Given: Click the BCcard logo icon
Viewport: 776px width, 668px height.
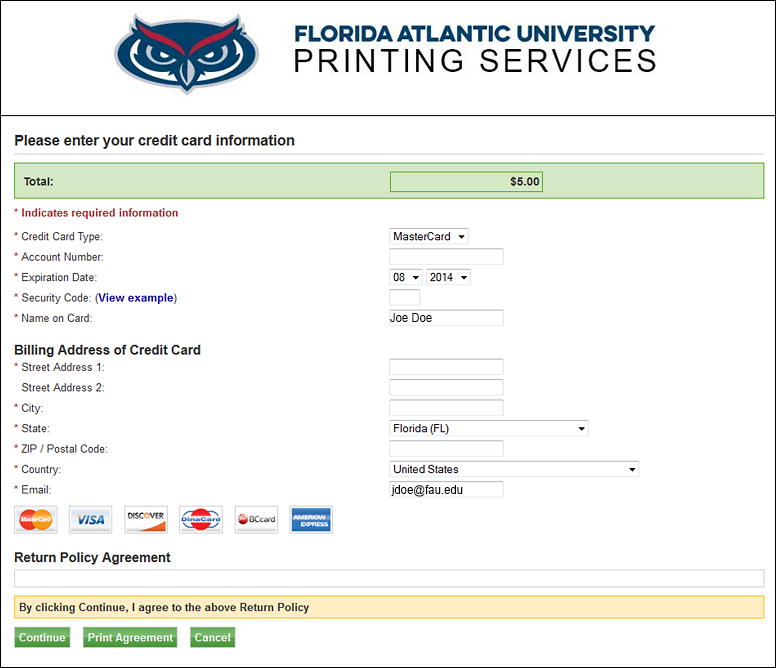Looking at the screenshot, I should tap(256, 520).
